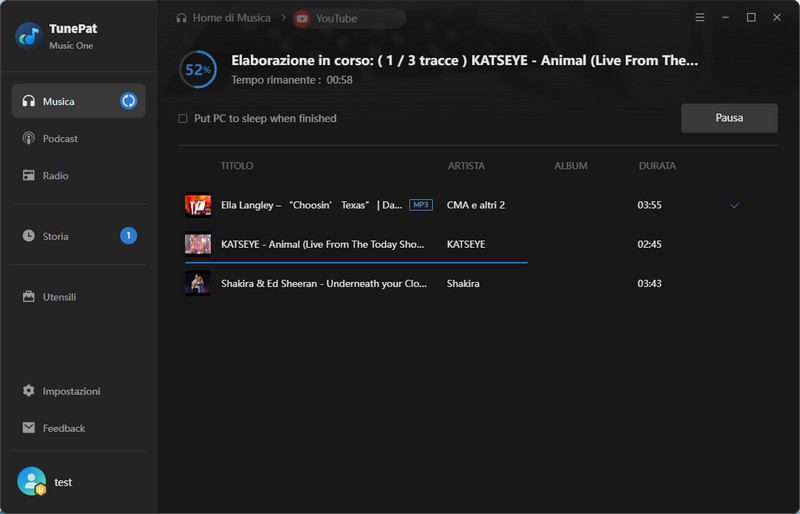Click the KATSEYE artist cell
Screen dimensions: 800x514
466,244
